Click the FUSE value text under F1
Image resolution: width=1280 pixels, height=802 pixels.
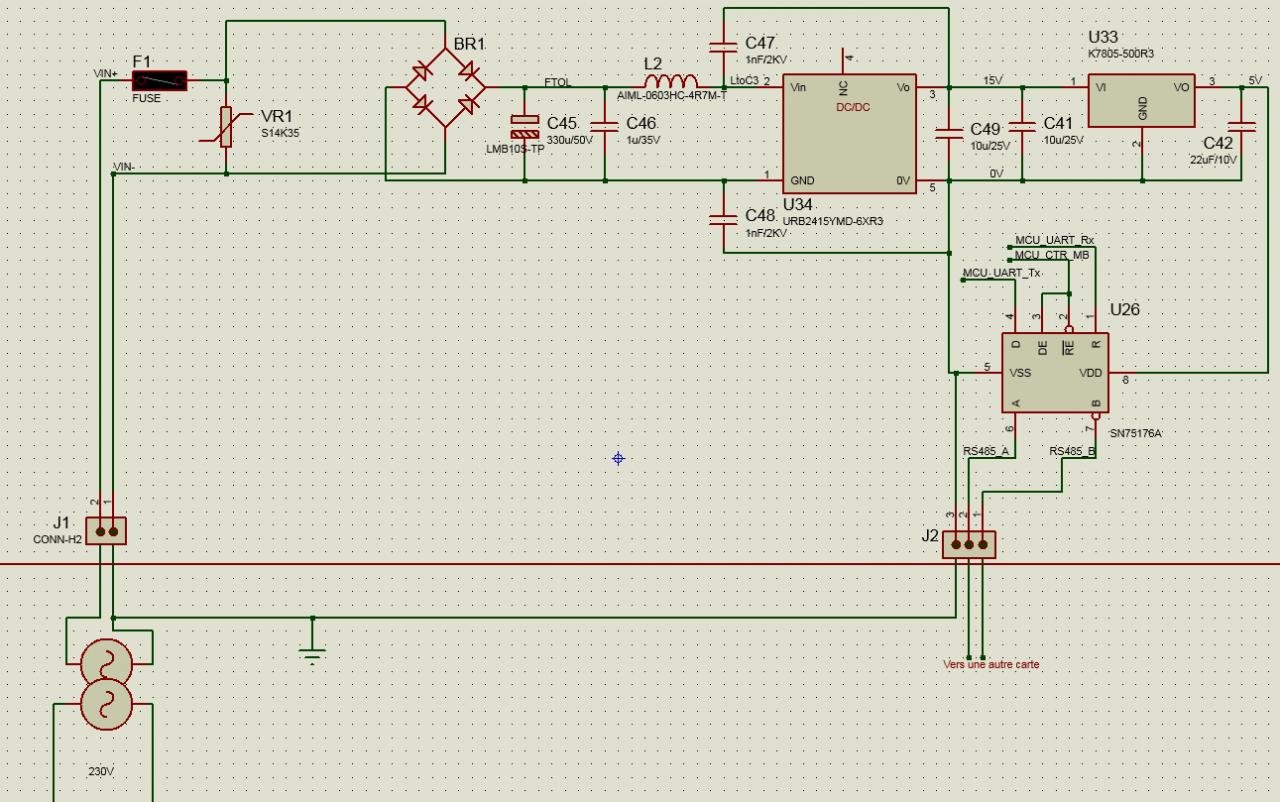(x=146, y=99)
